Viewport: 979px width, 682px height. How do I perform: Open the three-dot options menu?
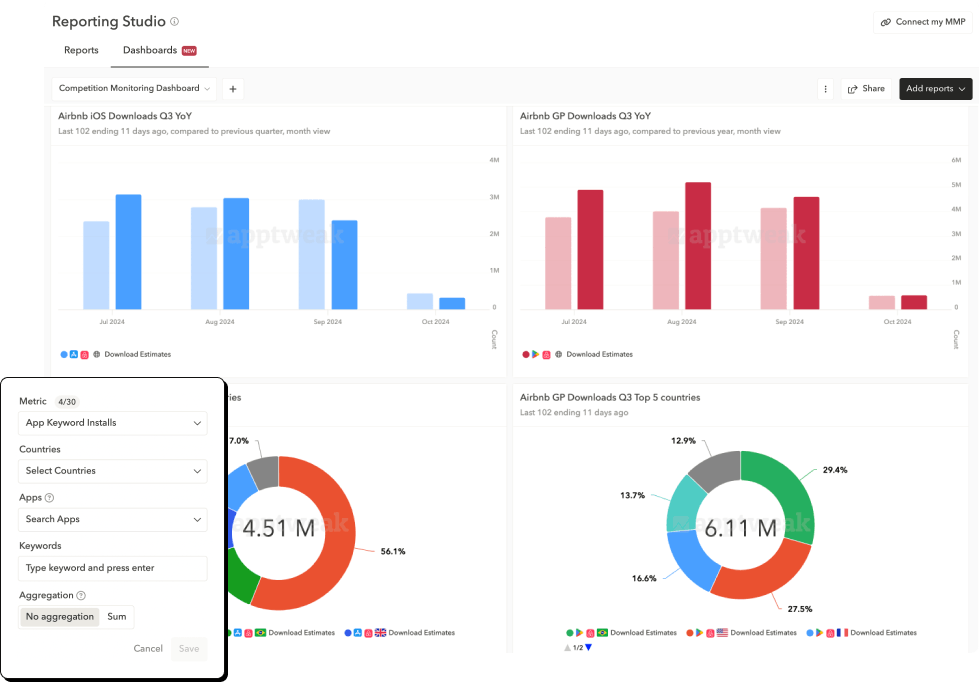pyautogui.click(x=825, y=89)
